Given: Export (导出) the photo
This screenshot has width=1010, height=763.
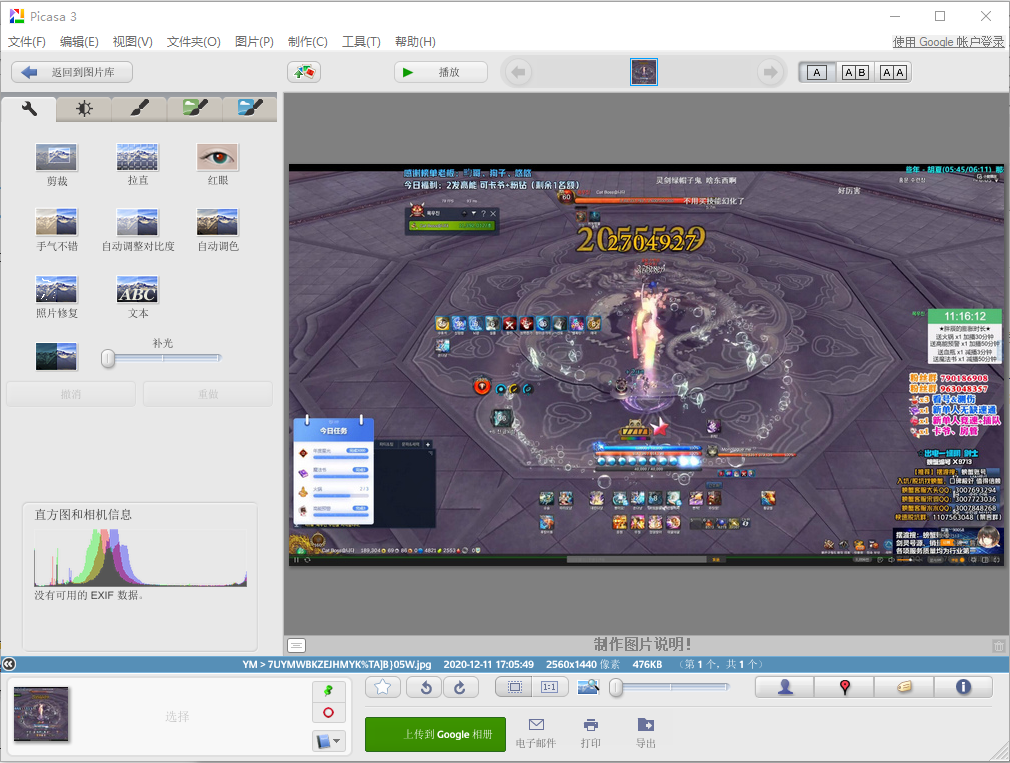Looking at the screenshot, I should [645, 733].
